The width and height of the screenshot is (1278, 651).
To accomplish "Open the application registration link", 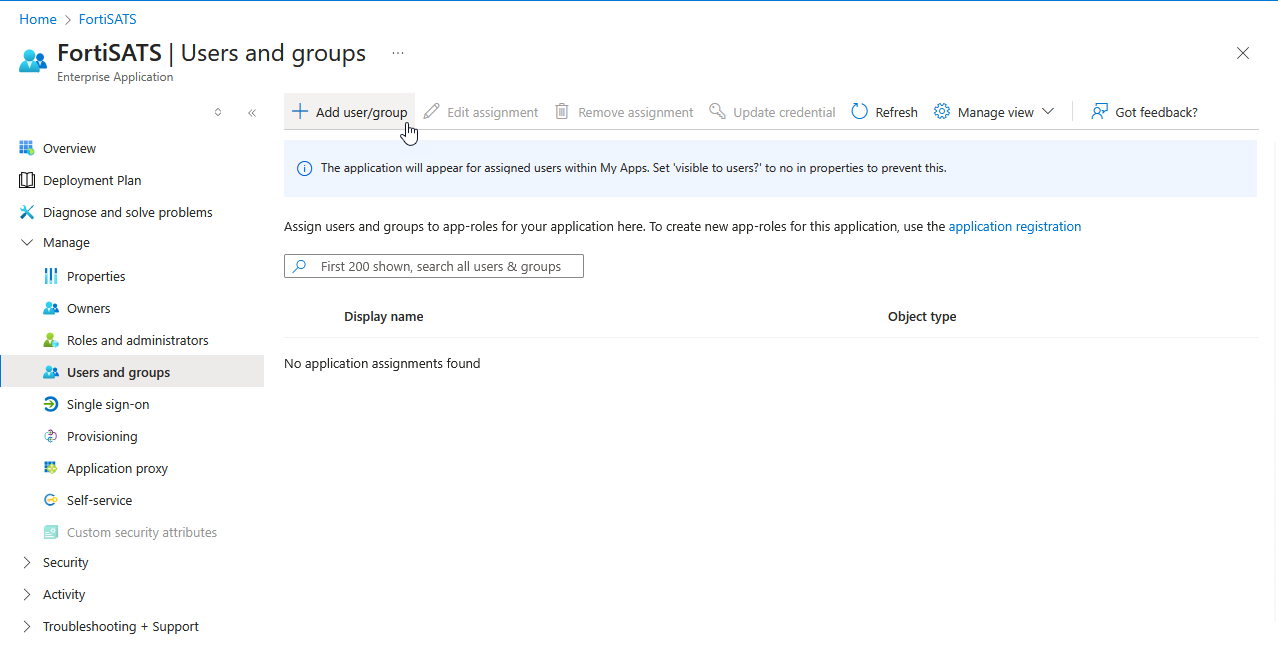I will point(1015,226).
